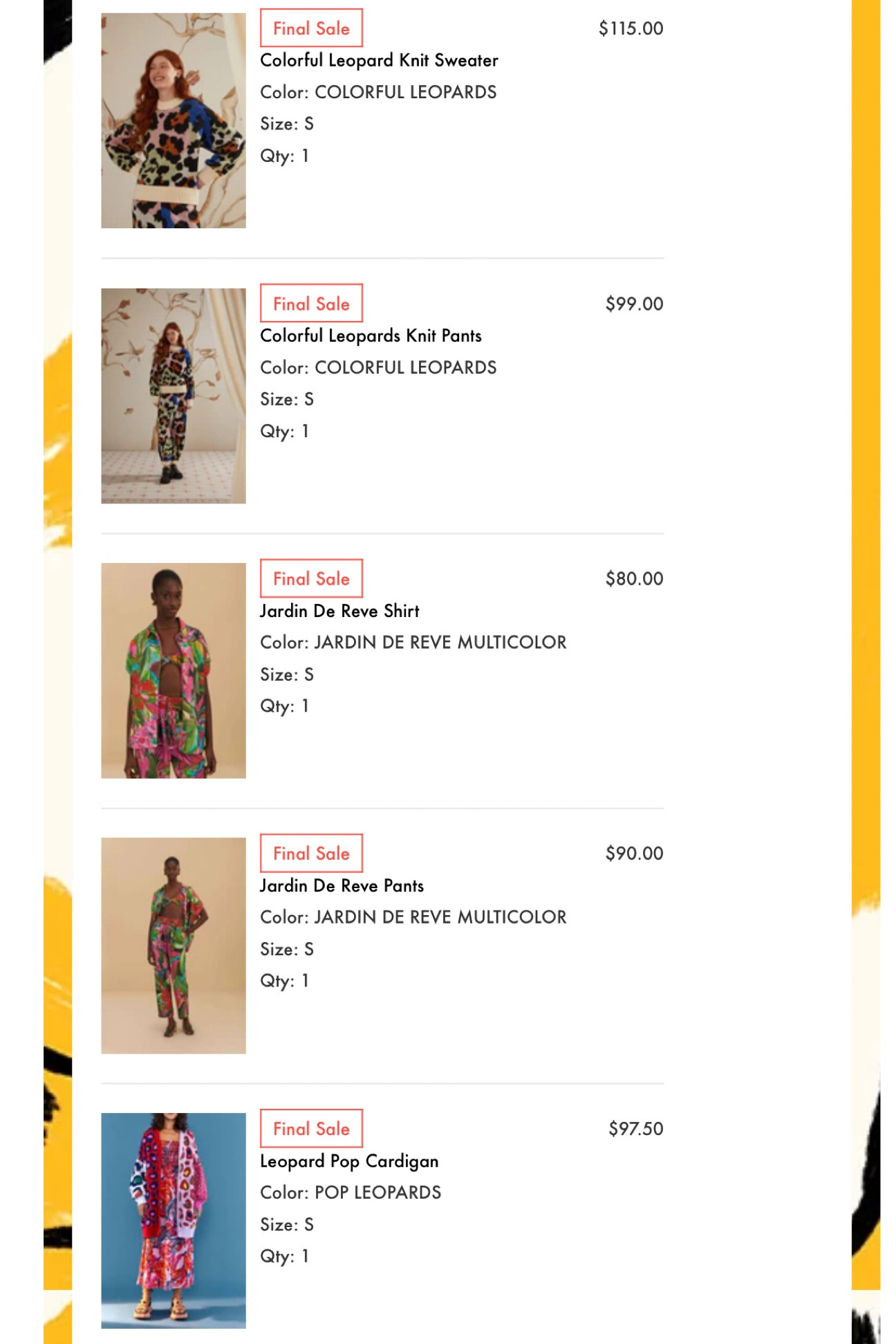Open the Leopard Pop Cardigan product image
Screen dimensions: 896x1344
pyautogui.click(x=173, y=1220)
